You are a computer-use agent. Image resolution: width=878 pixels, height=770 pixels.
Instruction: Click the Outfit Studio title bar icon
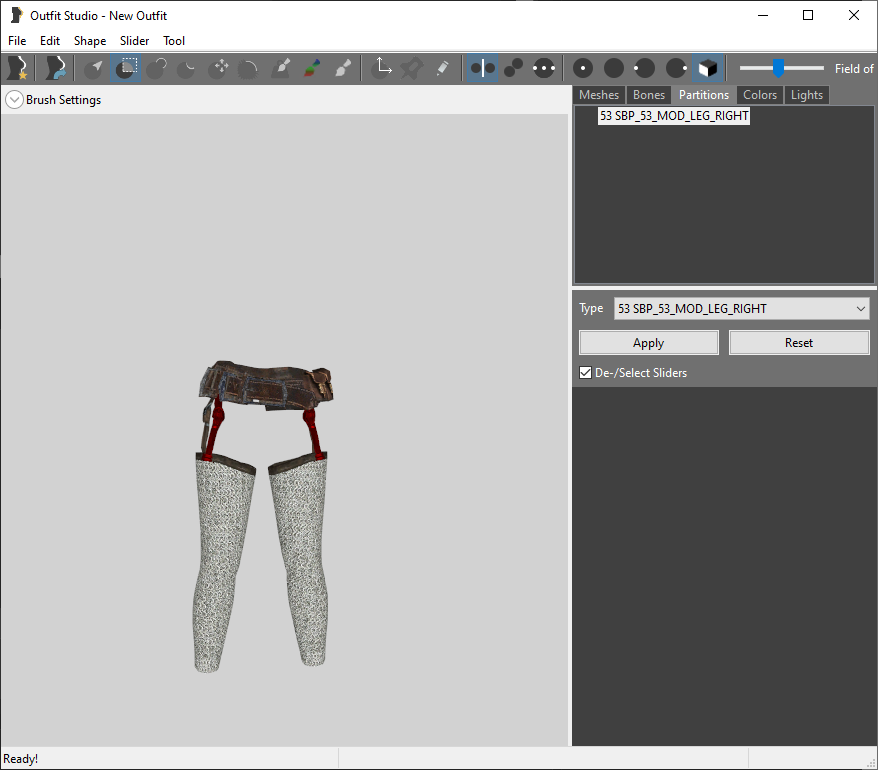17,15
